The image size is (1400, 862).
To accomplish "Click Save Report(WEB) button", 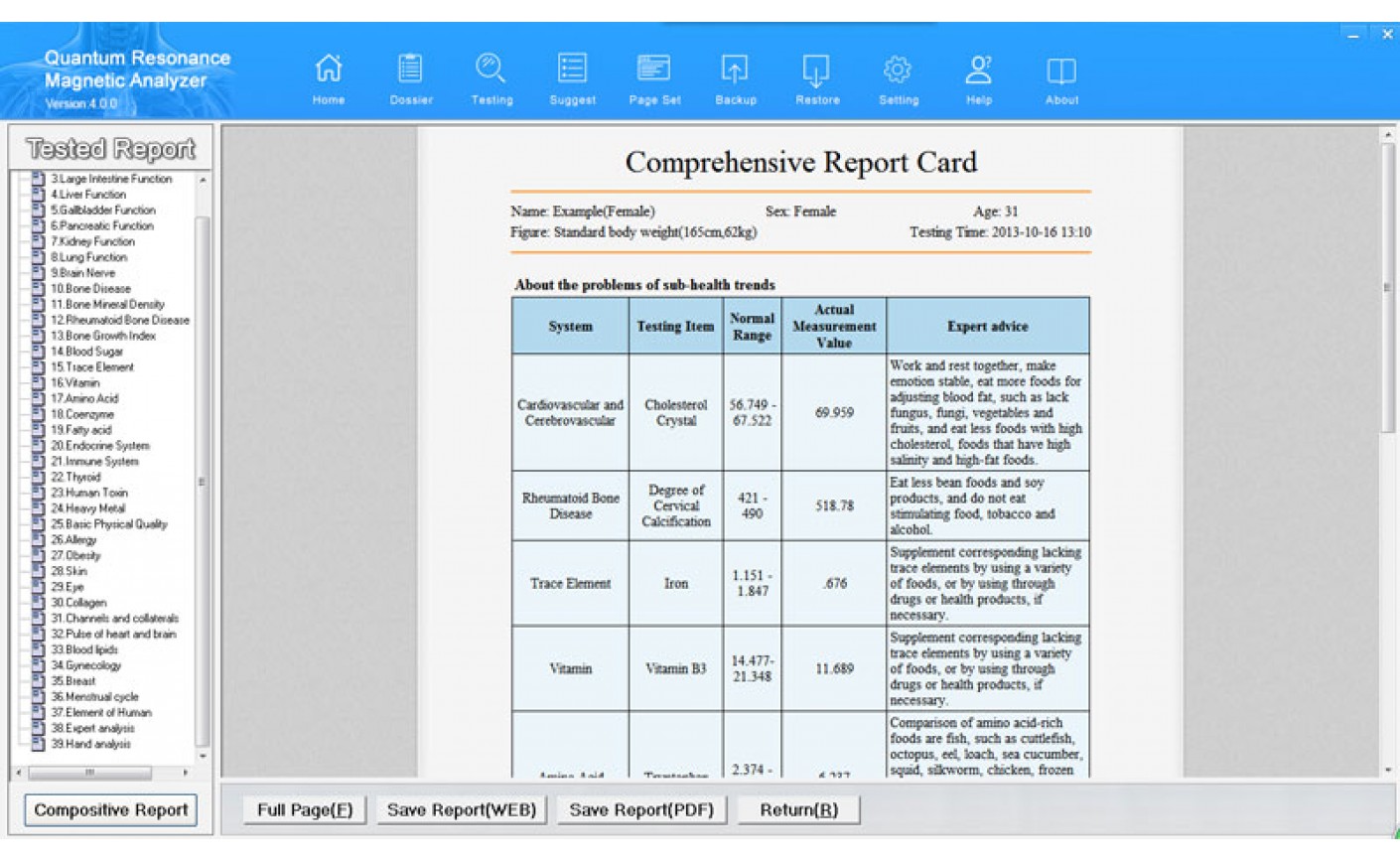I will [462, 810].
